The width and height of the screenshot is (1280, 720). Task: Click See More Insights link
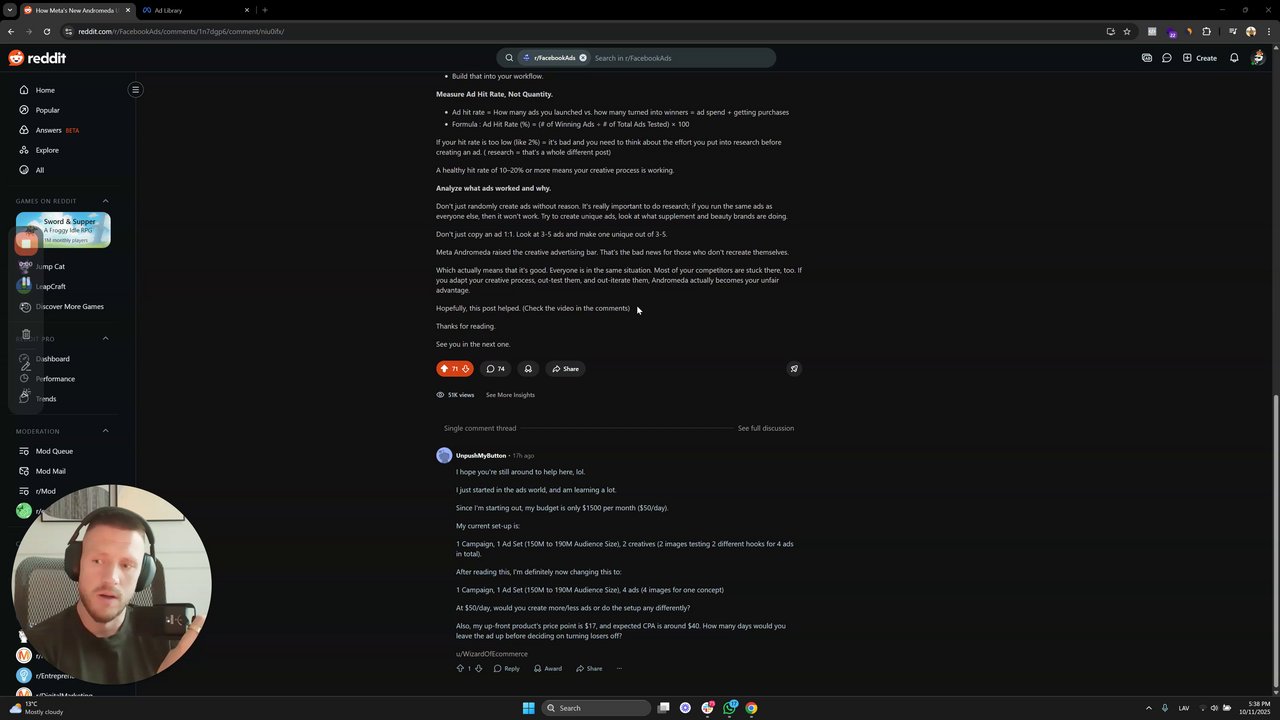[x=510, y=395]
